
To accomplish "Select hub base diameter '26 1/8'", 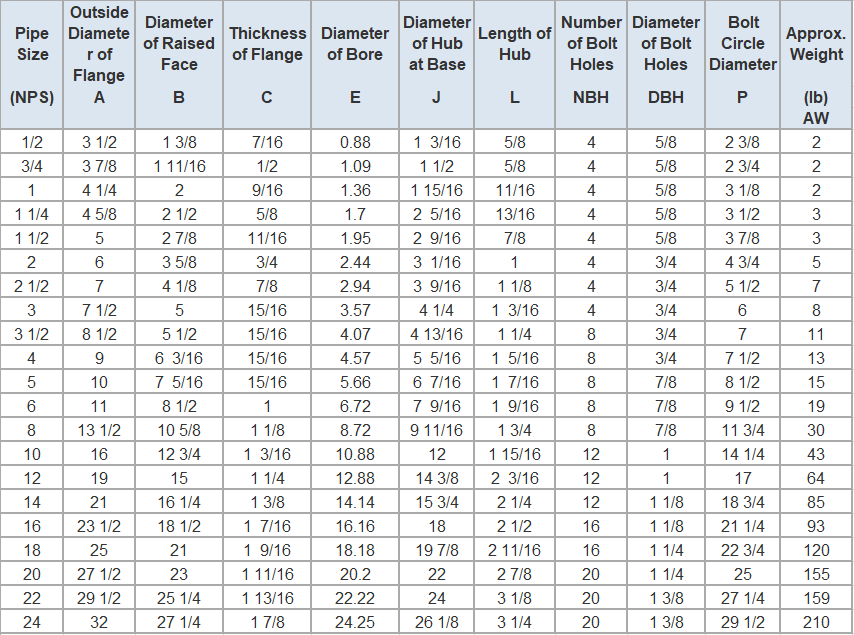I will pos(437,621).
